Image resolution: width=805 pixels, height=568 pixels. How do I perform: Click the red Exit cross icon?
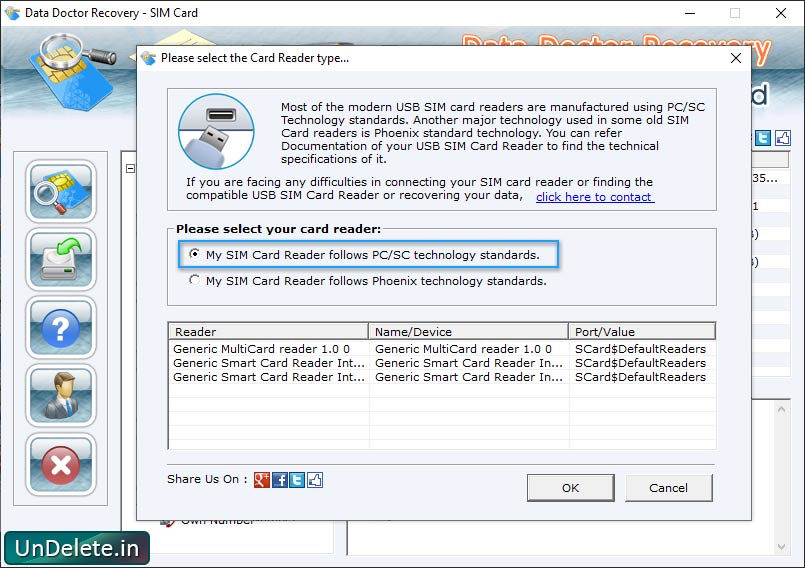coord(61,464)
